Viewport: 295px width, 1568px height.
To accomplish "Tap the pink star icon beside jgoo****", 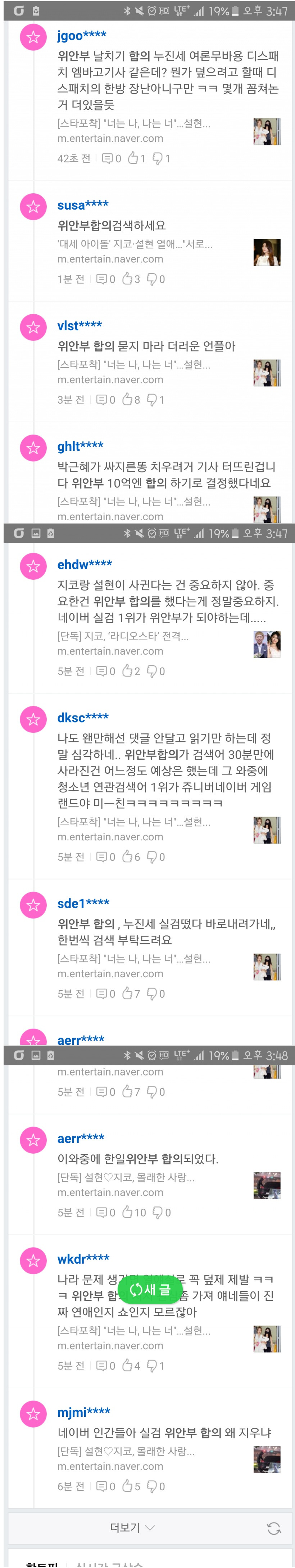I will point(33,37).
